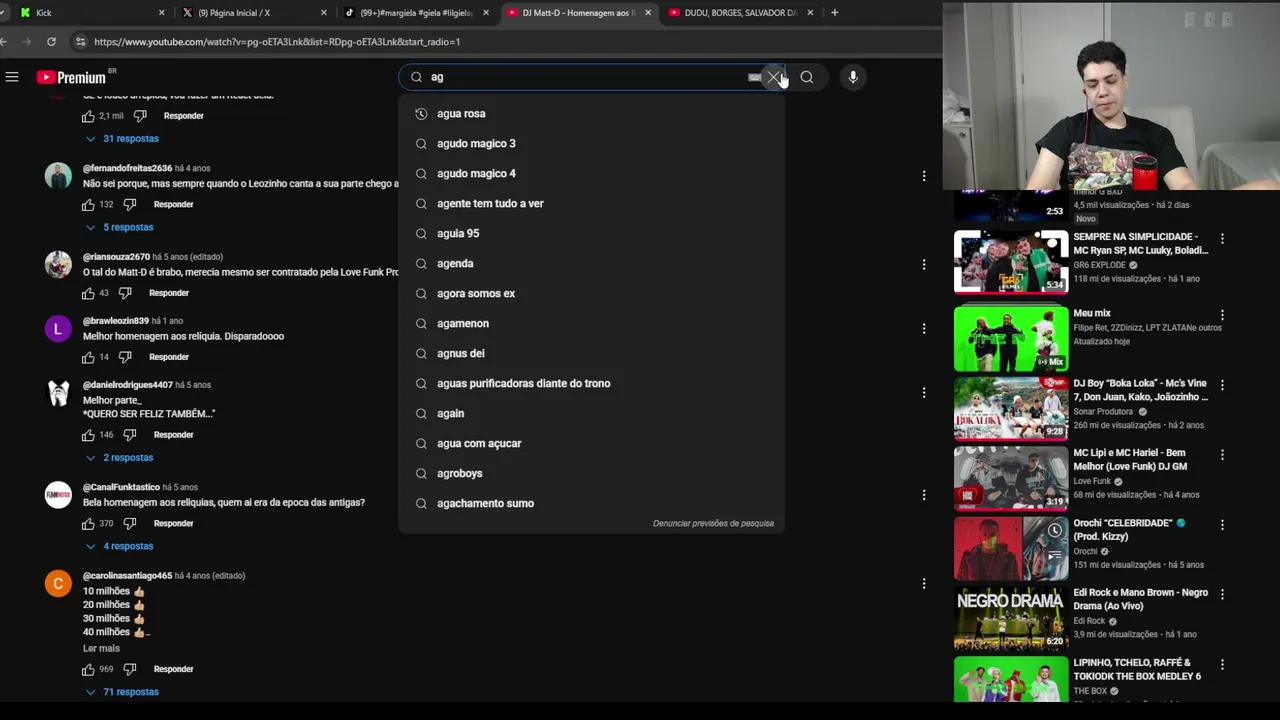Expand '2 respostas' replies
This screenshot has height=720, width=1280.
[x=119, y=458]
